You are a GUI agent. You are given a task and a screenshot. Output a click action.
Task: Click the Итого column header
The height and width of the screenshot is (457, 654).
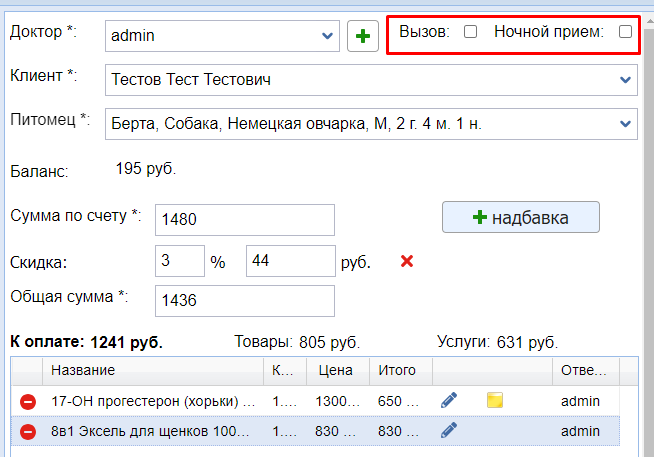(x=400, y=371)
